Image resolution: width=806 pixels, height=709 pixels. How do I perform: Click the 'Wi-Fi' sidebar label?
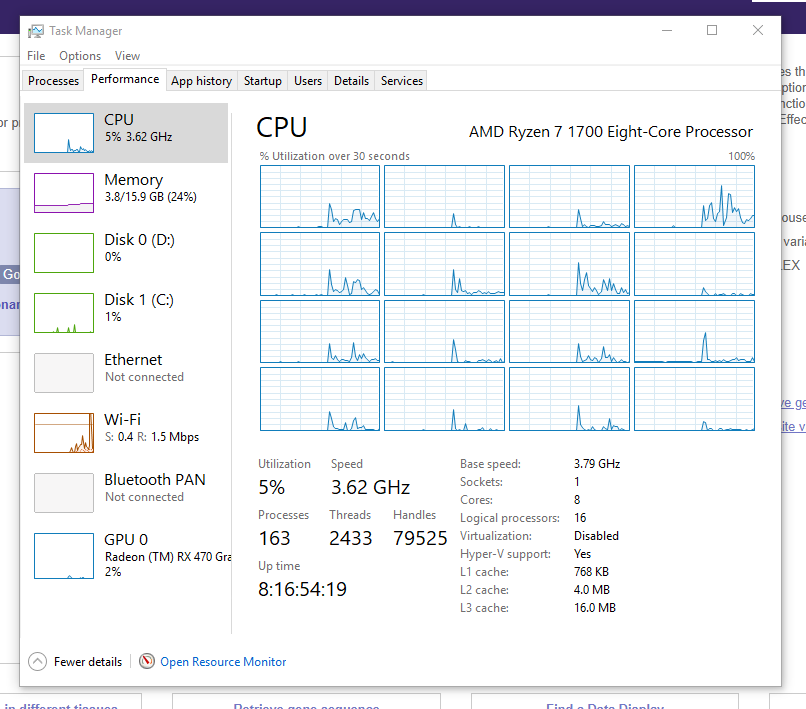[x=122, y=420]
